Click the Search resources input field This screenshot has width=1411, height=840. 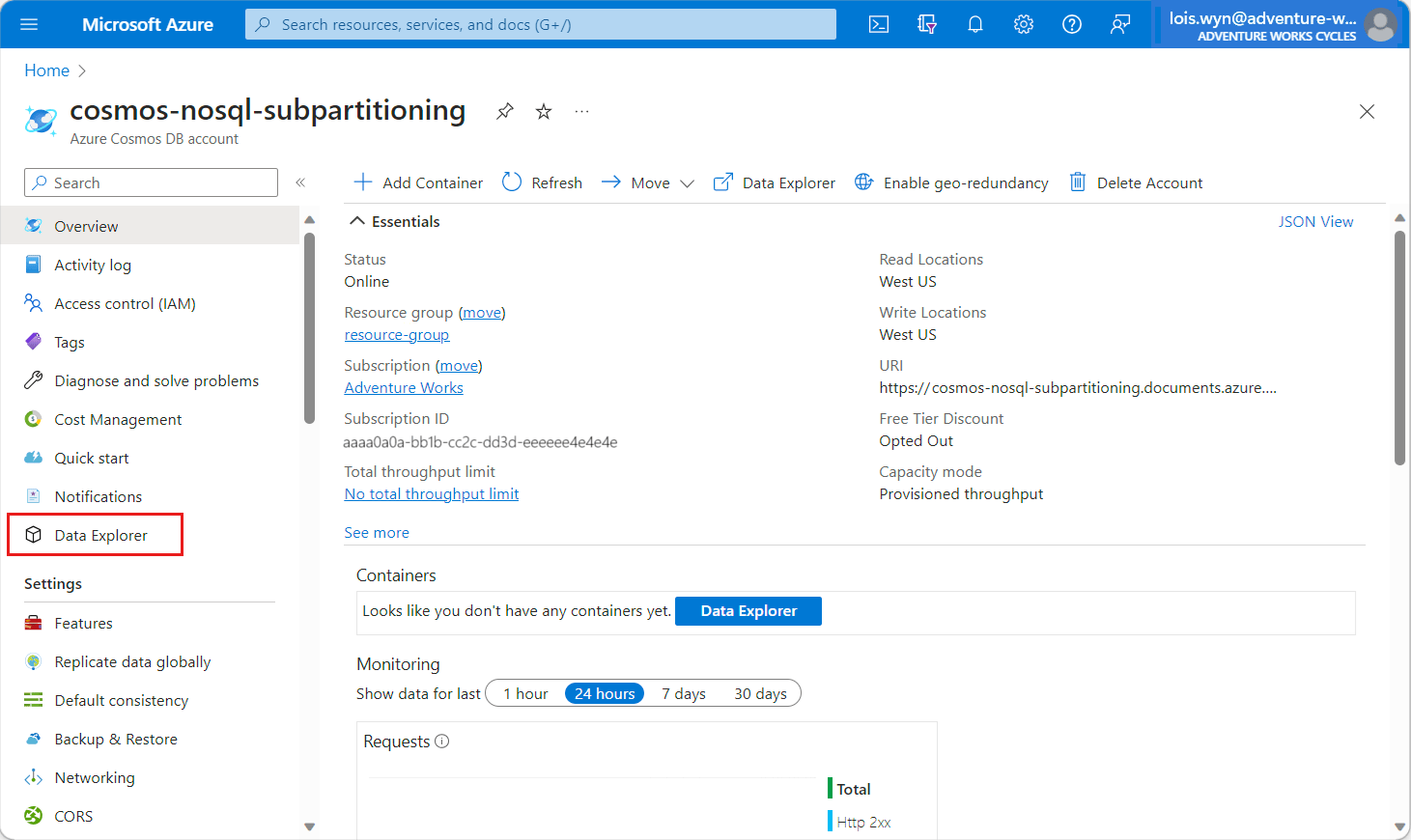point(540,24)
